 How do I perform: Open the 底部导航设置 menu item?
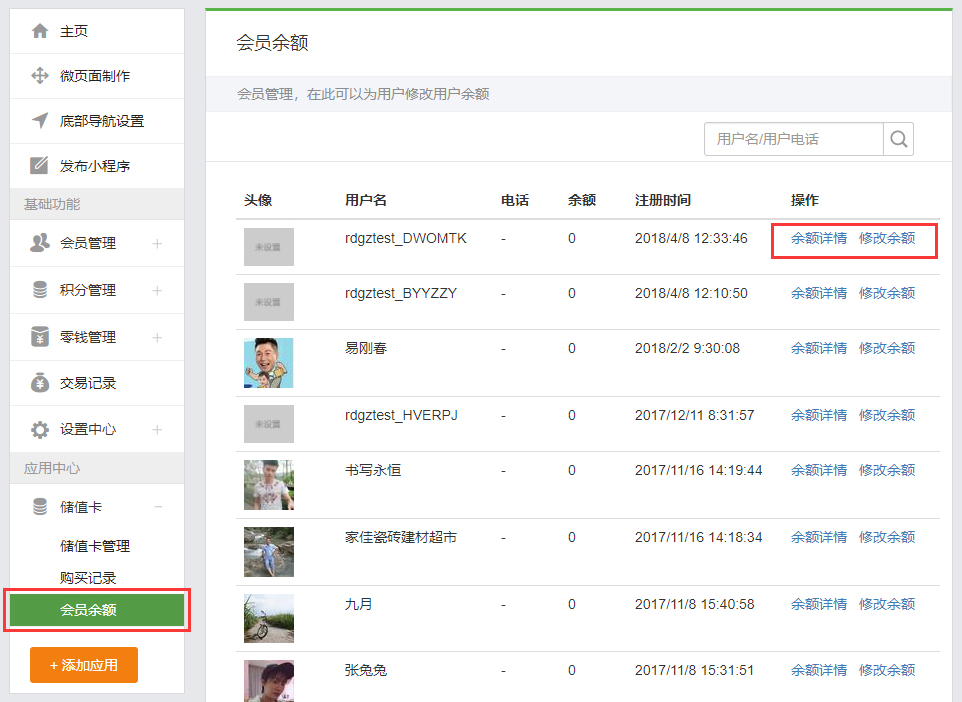pos(97,121)
